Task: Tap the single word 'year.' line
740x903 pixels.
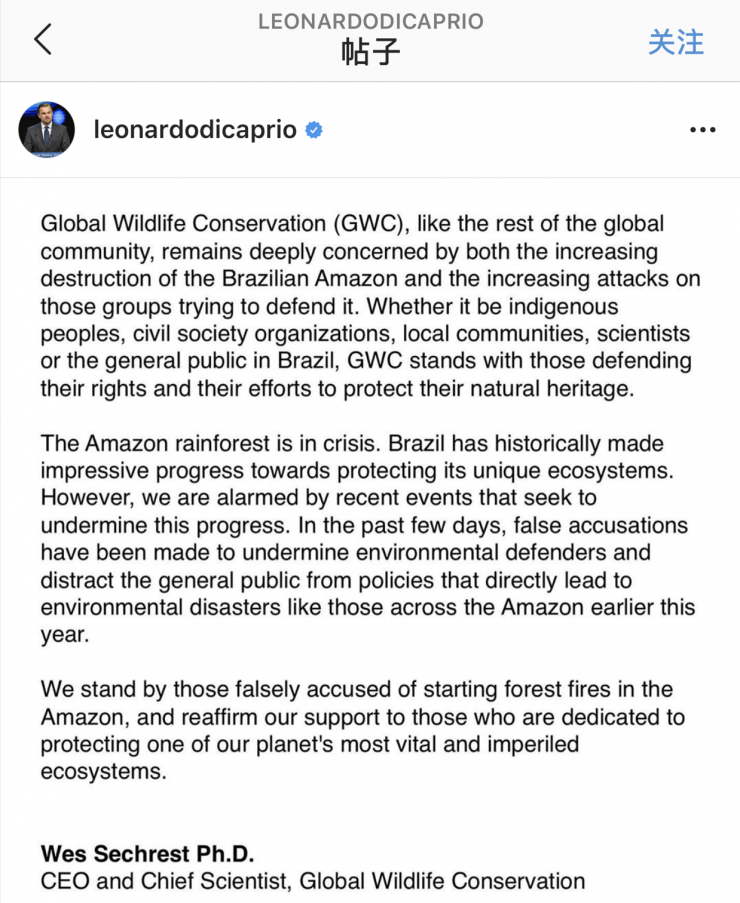Action: click(x=65, y=635)
